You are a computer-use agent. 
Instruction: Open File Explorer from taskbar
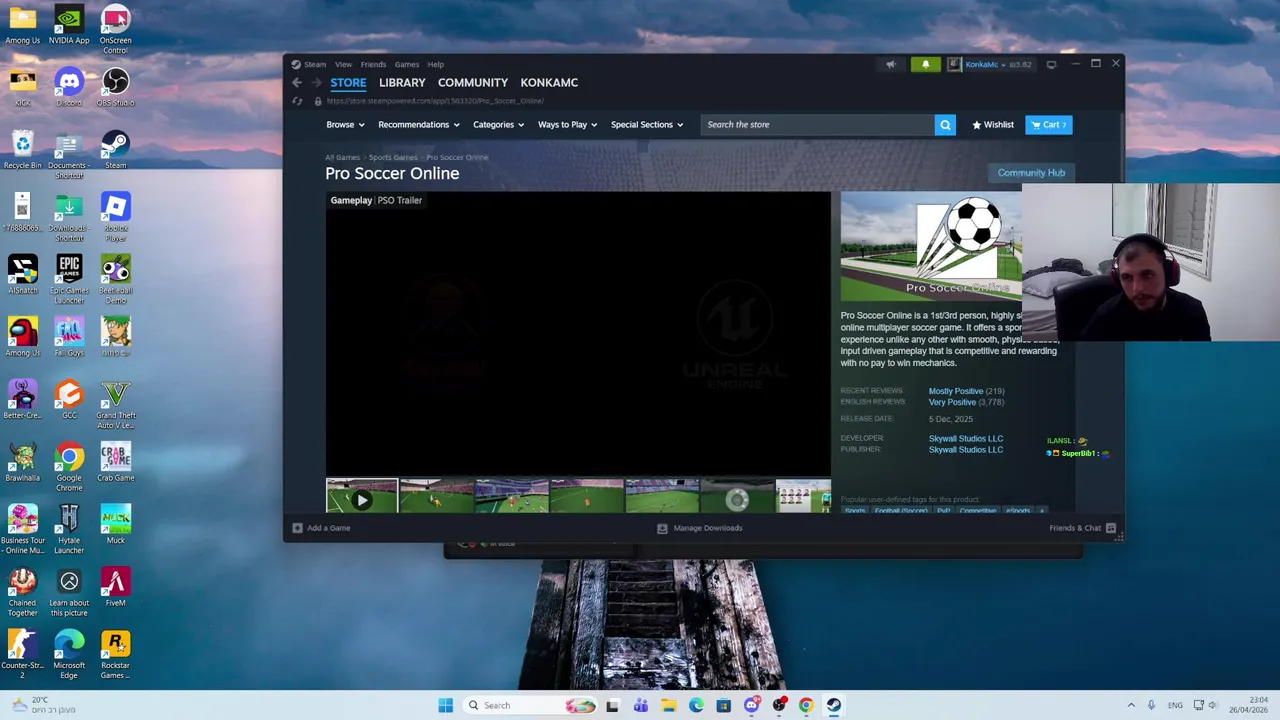(668, 705)
